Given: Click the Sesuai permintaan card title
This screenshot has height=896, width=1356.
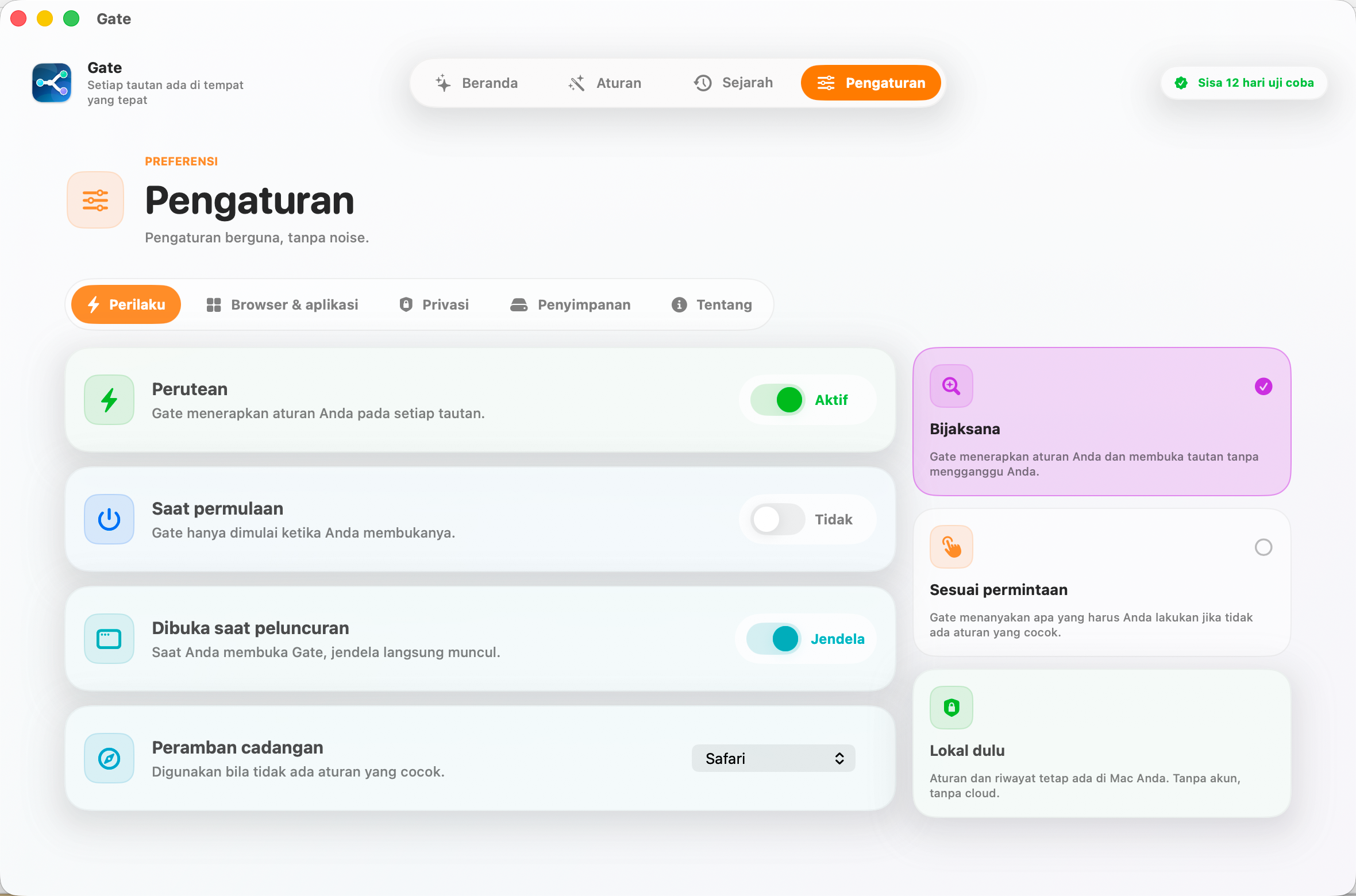Looking at the screenshot, I should coord(999,590).
